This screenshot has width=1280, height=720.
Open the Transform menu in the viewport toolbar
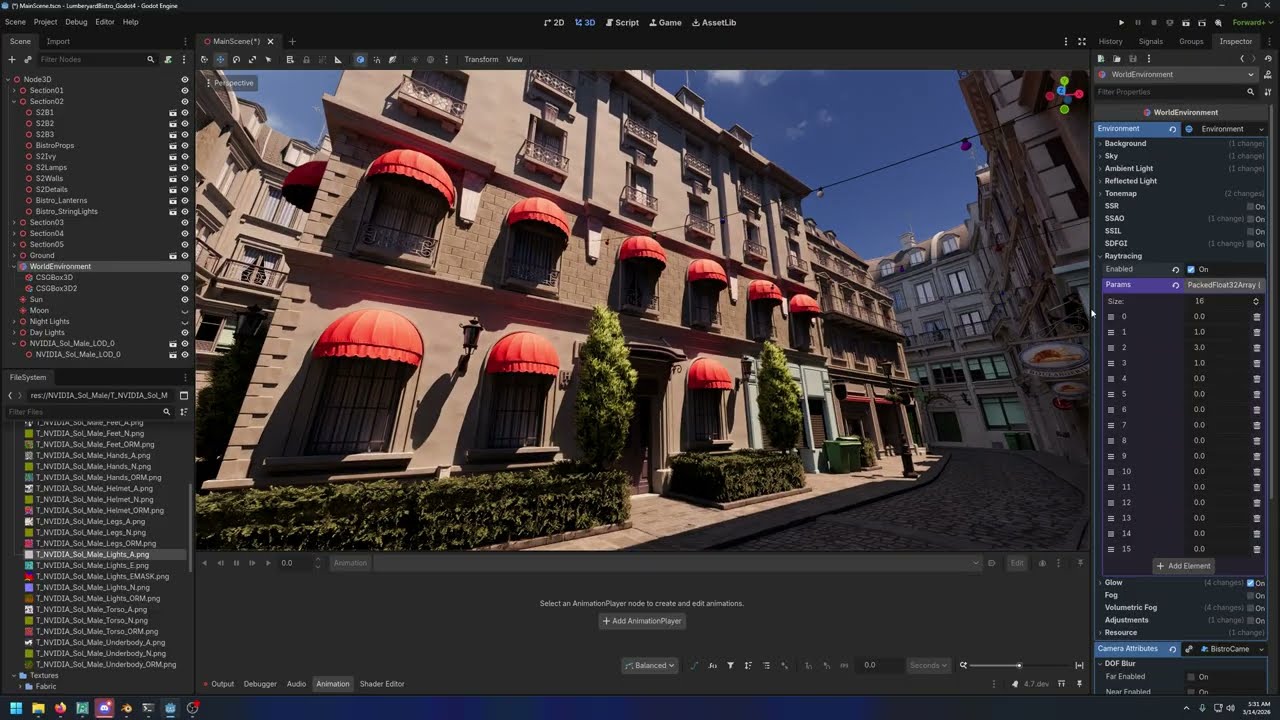click(x=481, y=59)
